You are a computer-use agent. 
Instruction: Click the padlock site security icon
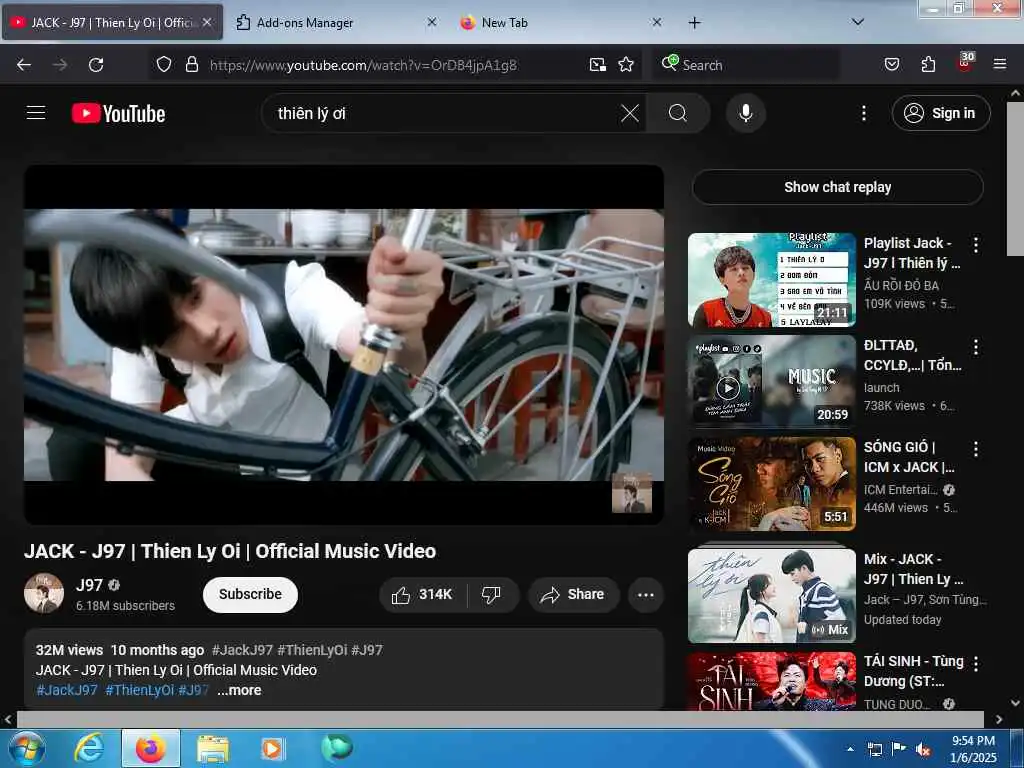191,64
